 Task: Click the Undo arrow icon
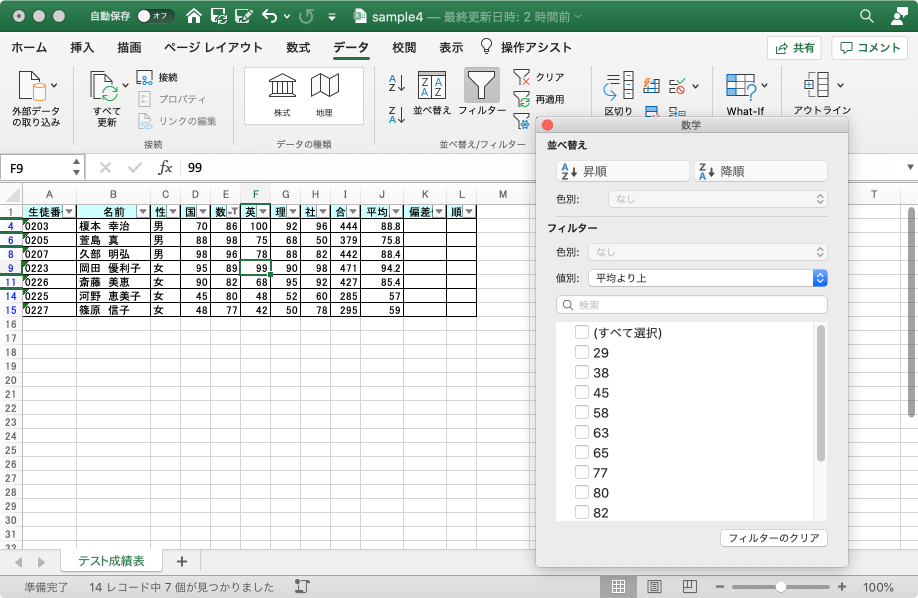click(x=269, y=16)
